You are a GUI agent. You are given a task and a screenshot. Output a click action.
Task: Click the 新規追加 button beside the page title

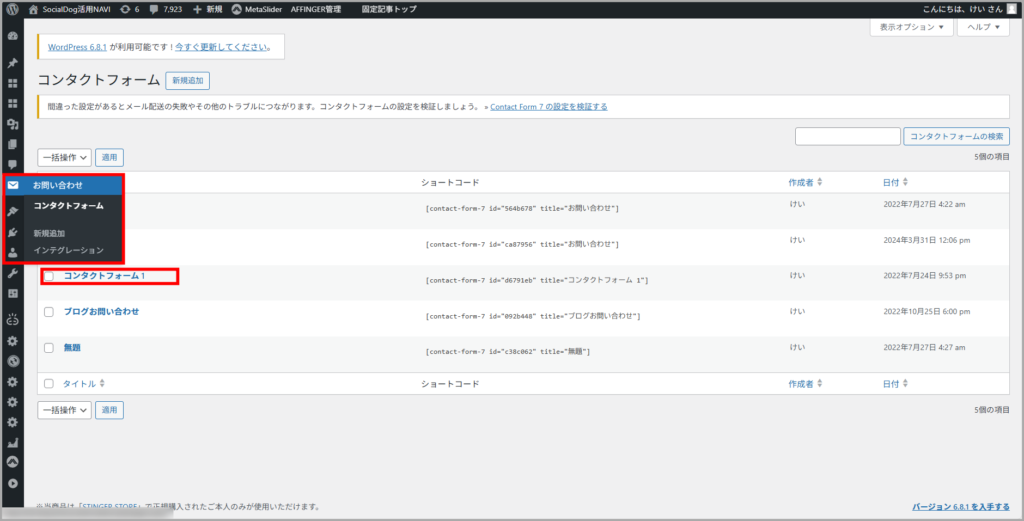(187, 80)
